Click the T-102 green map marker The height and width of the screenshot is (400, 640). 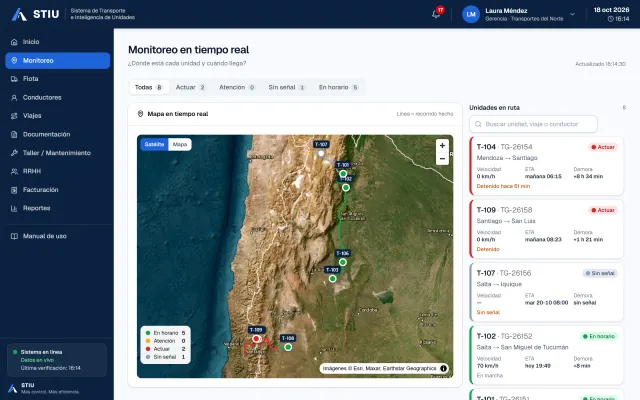(x=346, y=188)
